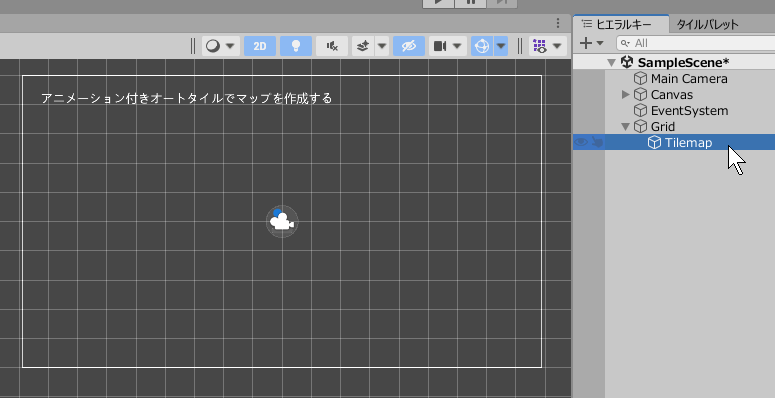
Task: Toggle Tilemap scene visibility eye icon
Action: click(581, 142)
